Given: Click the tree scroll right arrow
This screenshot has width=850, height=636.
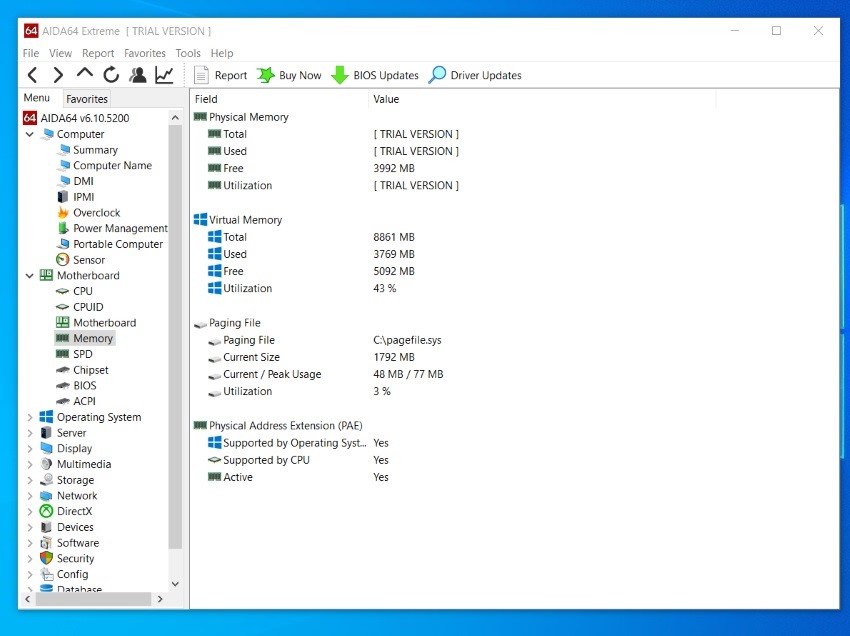Looking at the screenshot, I should click(x=160, y=599).
